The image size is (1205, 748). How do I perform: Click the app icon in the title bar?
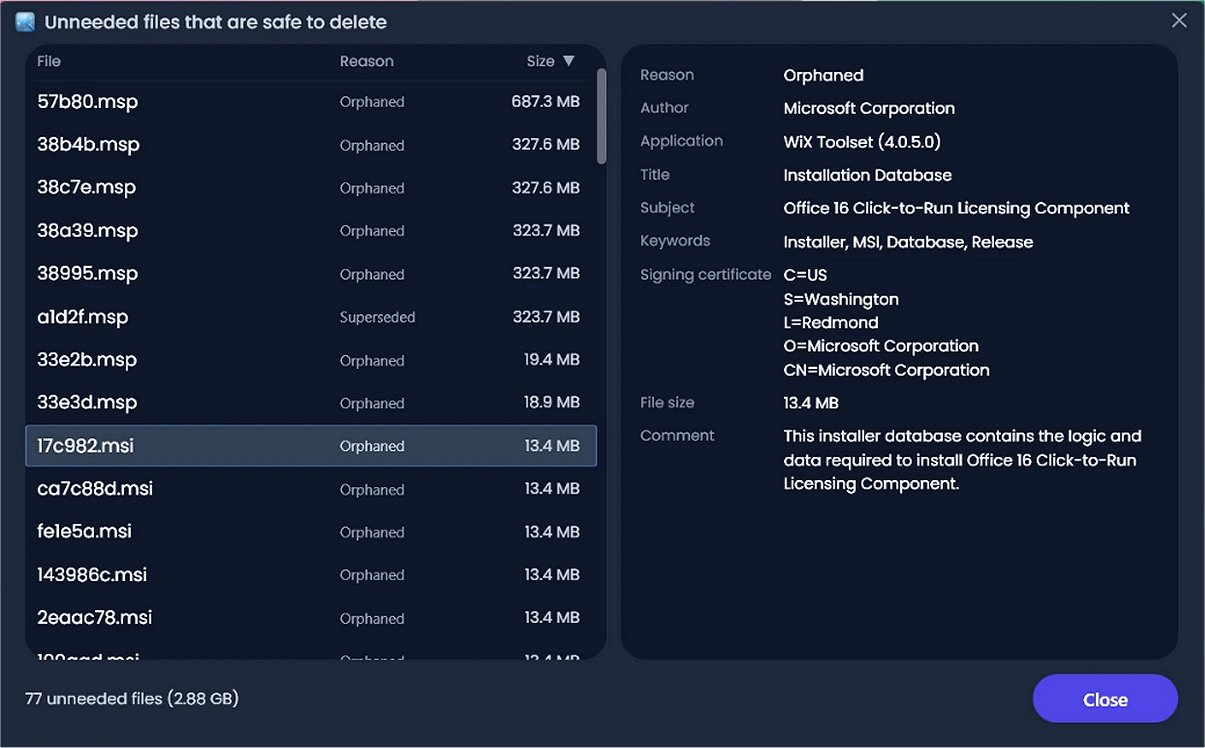coord(25,22)
